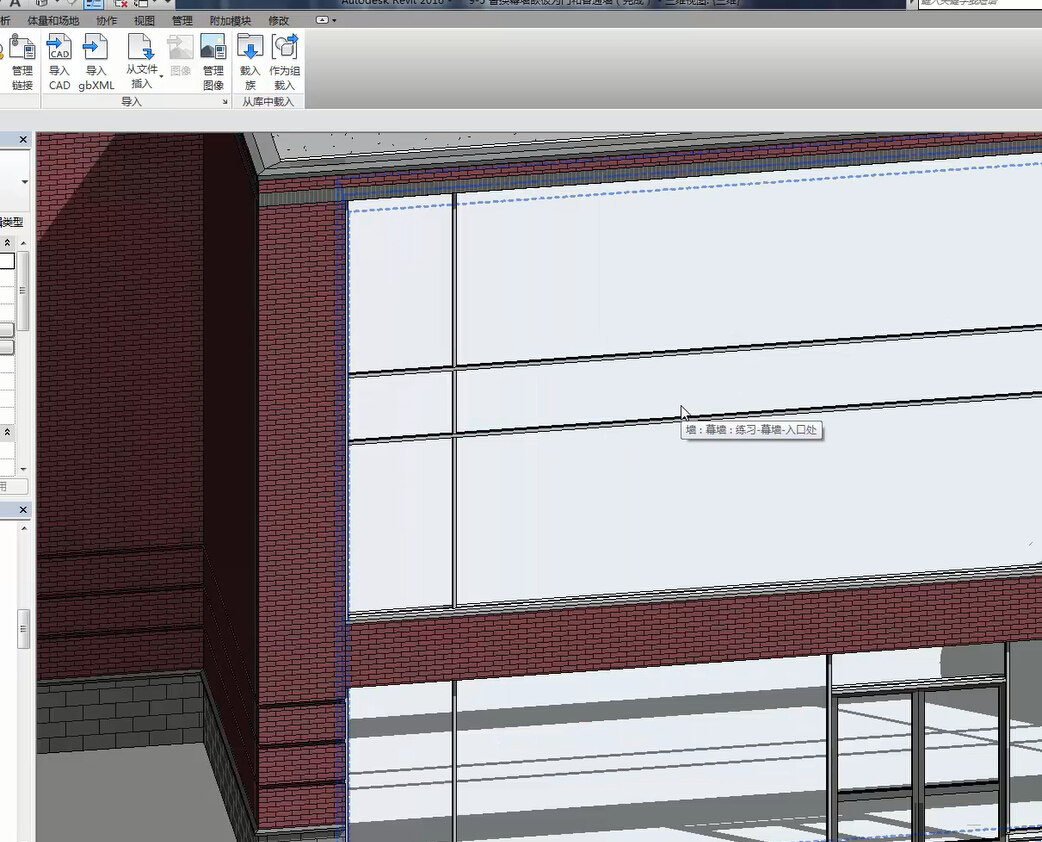Click the properties panel vertical scrollbar thumb
Screen dimensions: 1042x842
point(23,290)
